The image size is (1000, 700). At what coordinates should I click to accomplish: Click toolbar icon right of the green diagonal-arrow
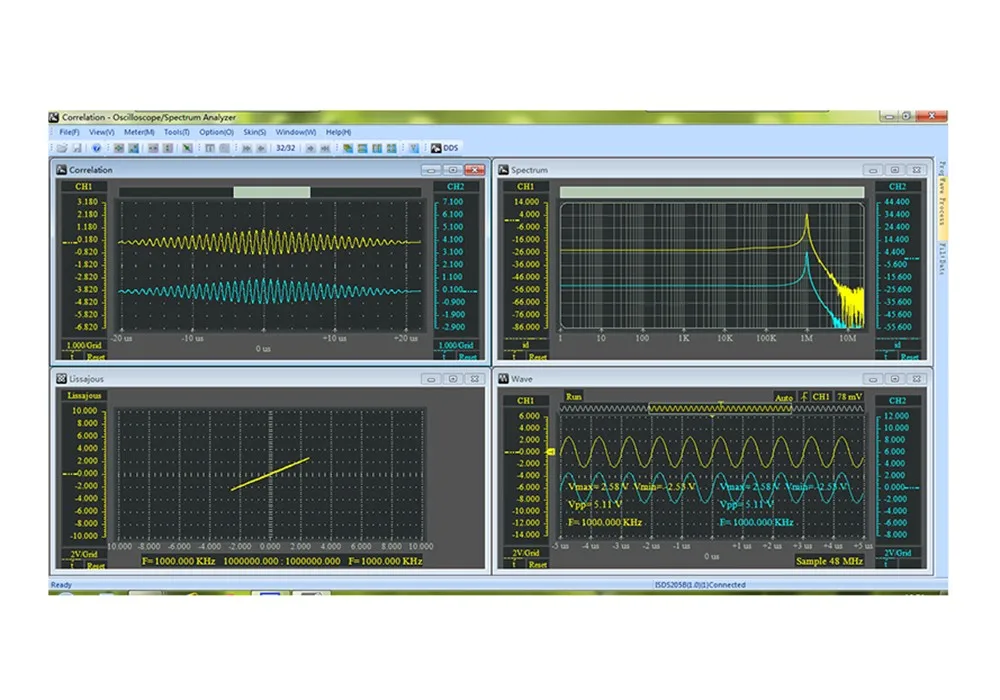click(x=210, y=148)
